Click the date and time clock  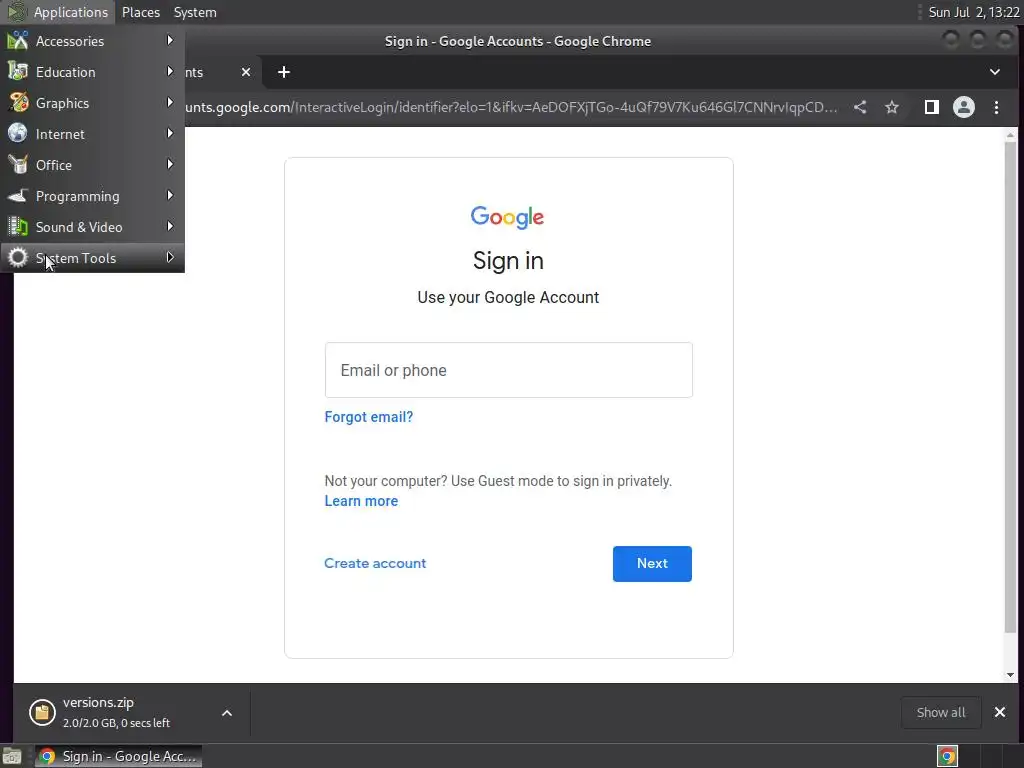pos(974,12)
